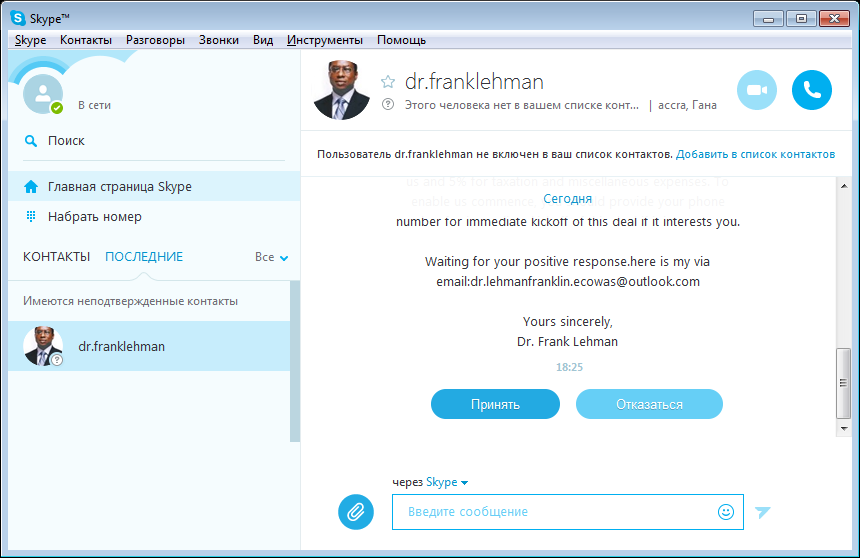Switch to the КОНТАКТЫ tab
Screen dimensions: 860x558
tap(56, 257)
